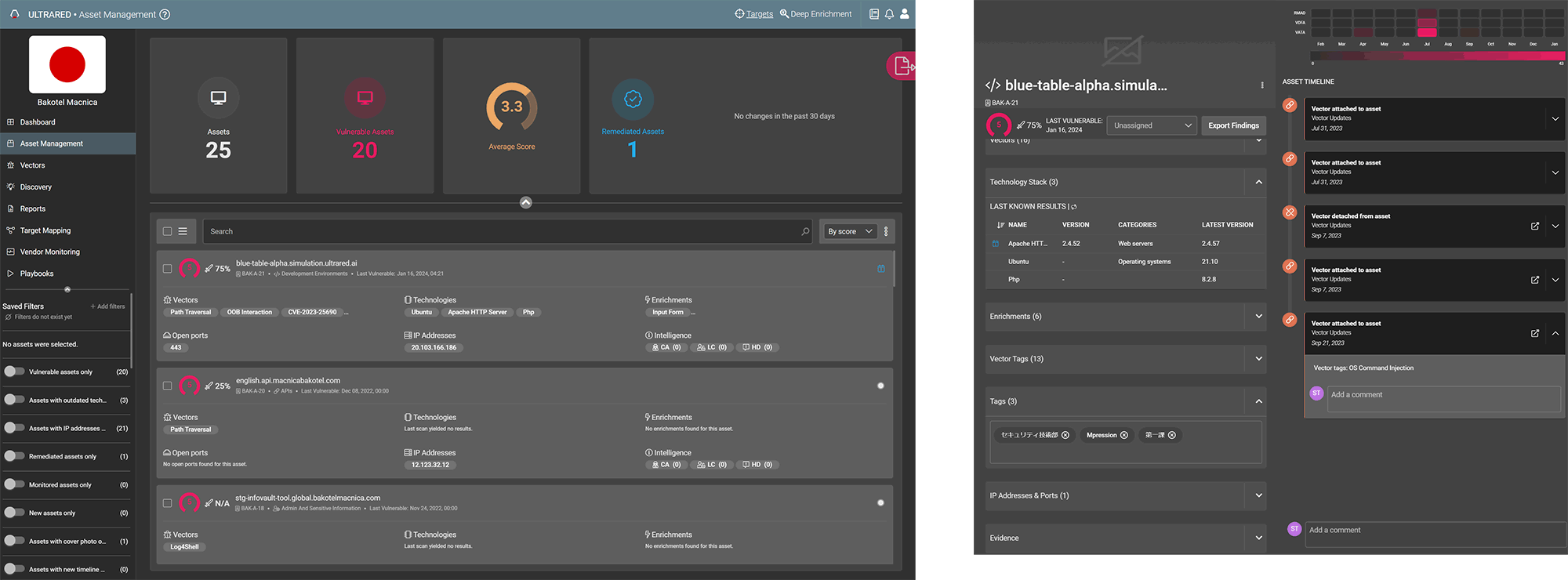Click the Path Traversal vector tag on blue-table-alpha
This screenshot has height=580, width=1568.
(191, 312)
